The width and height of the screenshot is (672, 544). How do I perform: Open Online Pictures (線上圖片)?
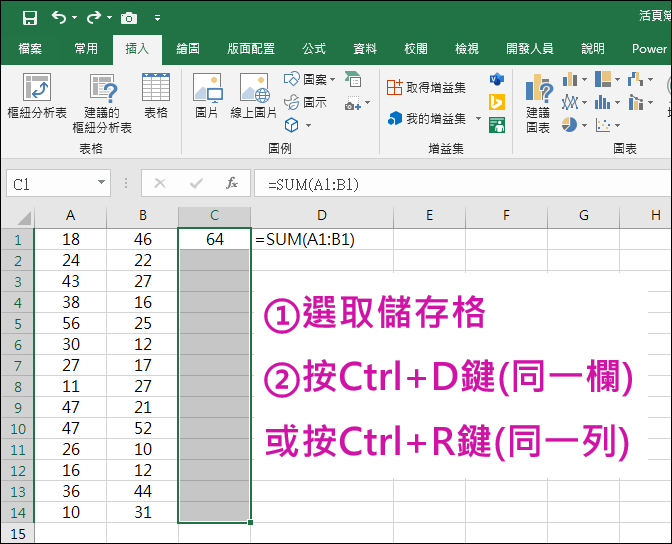(x=254, y=96)
